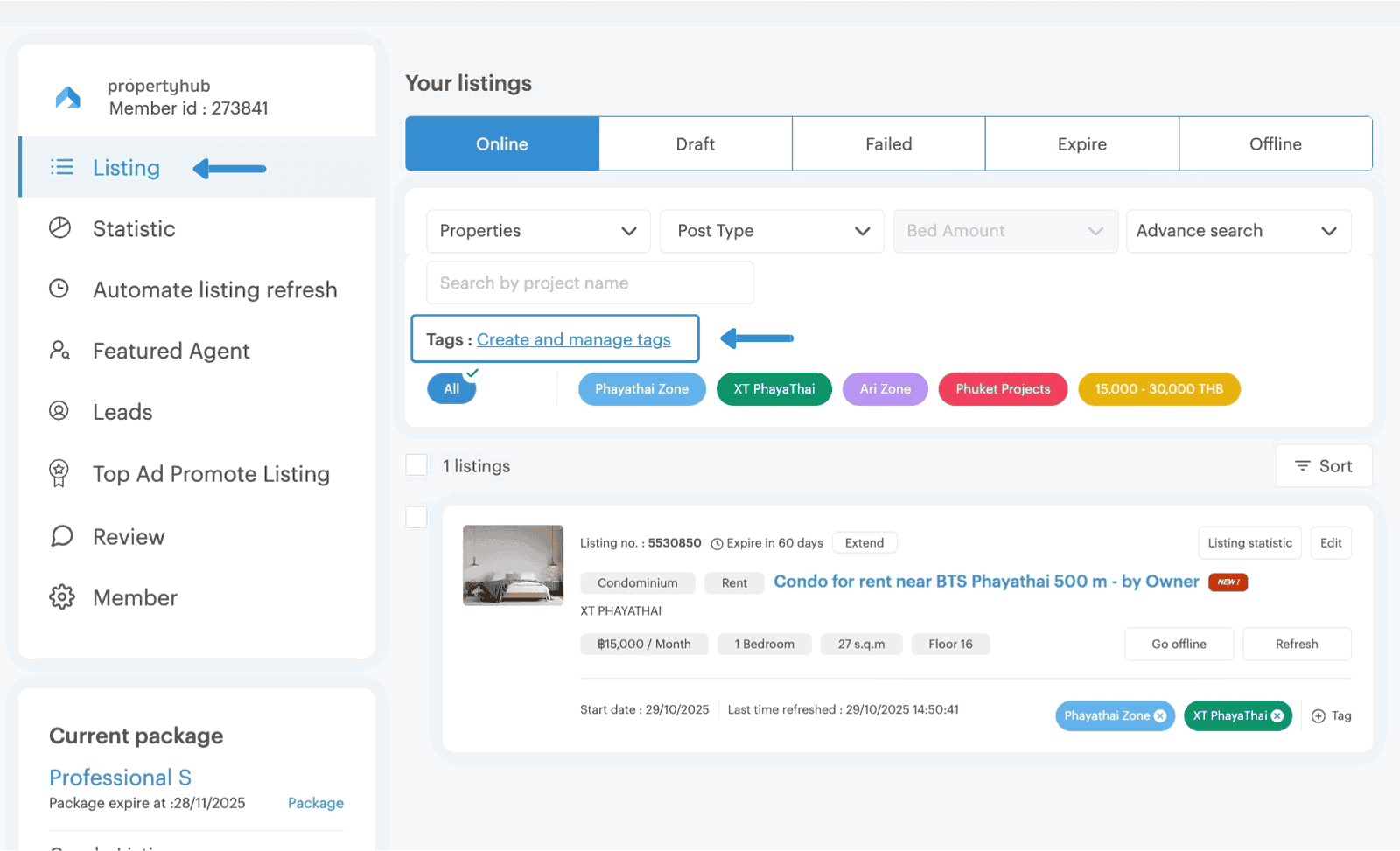The height and width of the screenshot is (851, 1400).
Task: Select the yellow 15,000 - 30,000 THB tag
Action: coord(1158,388)
